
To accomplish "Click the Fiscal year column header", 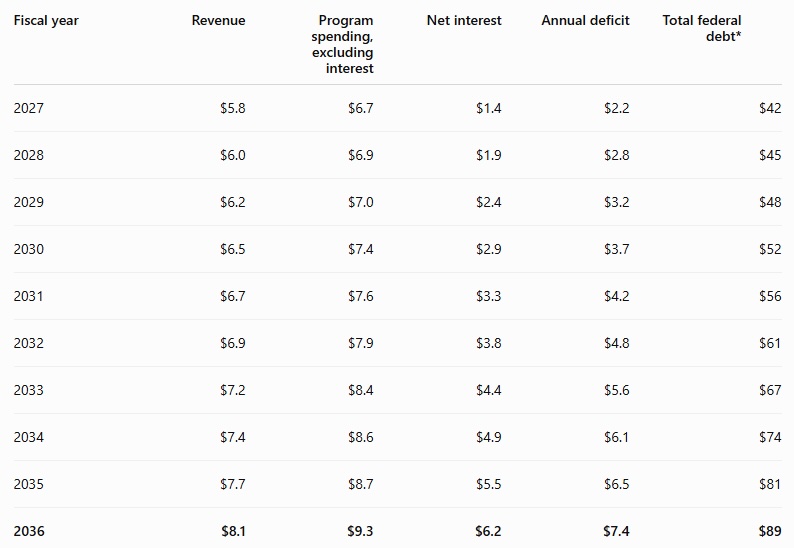I will pyautogui.click(x=46, y=21).
